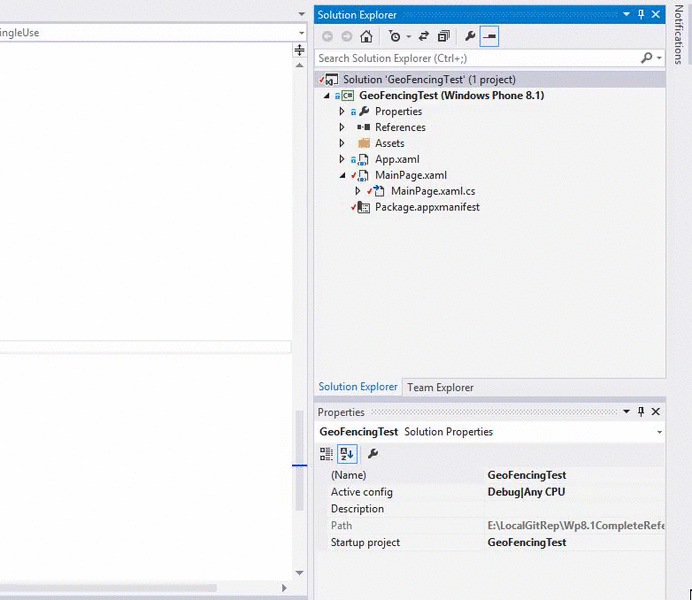692x600 pixels.
Task: Edit the (Name) value GeoFencingTest
Action: tap(527, 475)
